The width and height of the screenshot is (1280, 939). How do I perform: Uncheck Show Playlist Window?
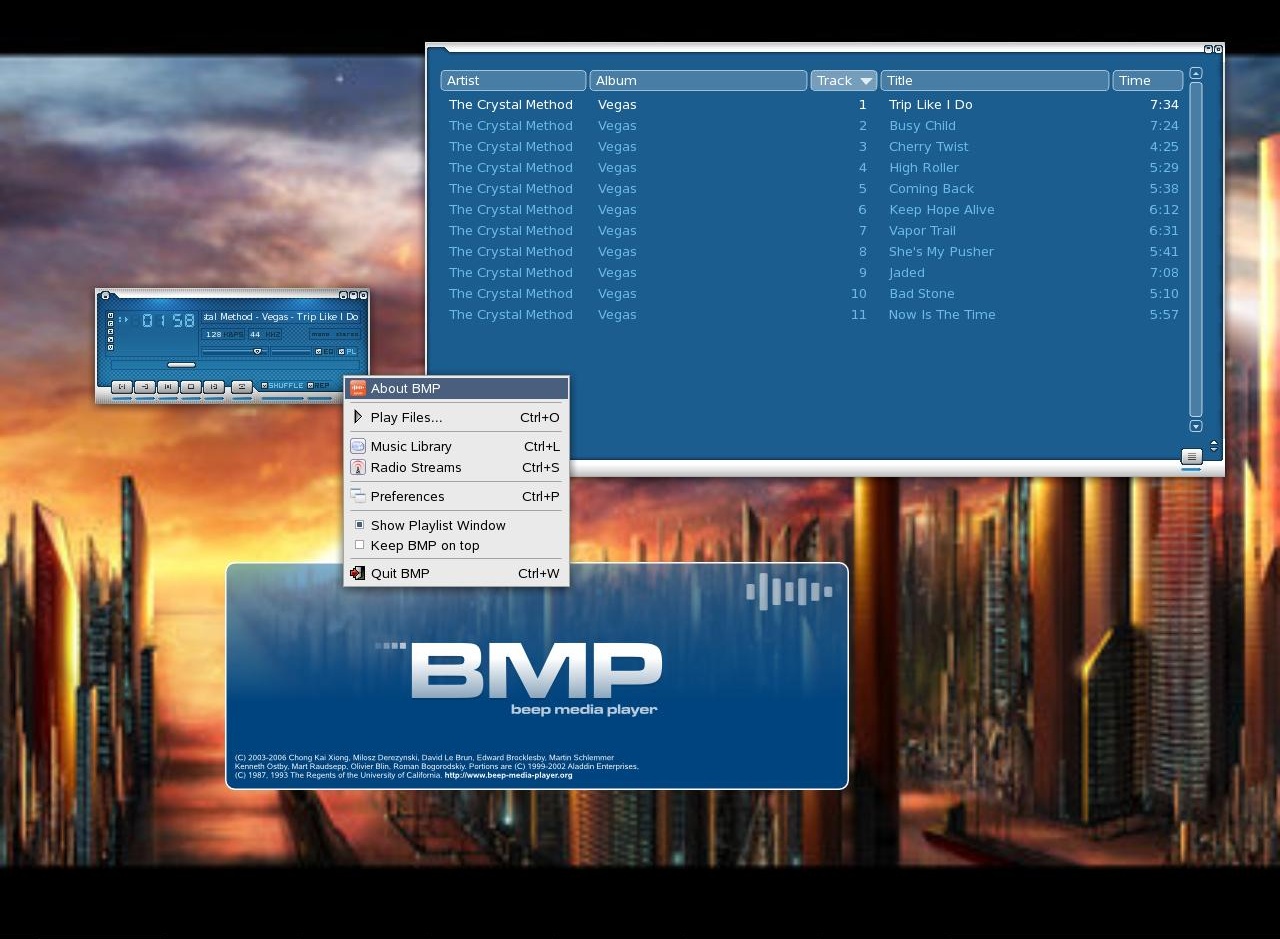pyautogui.click(x=360, y=525)
